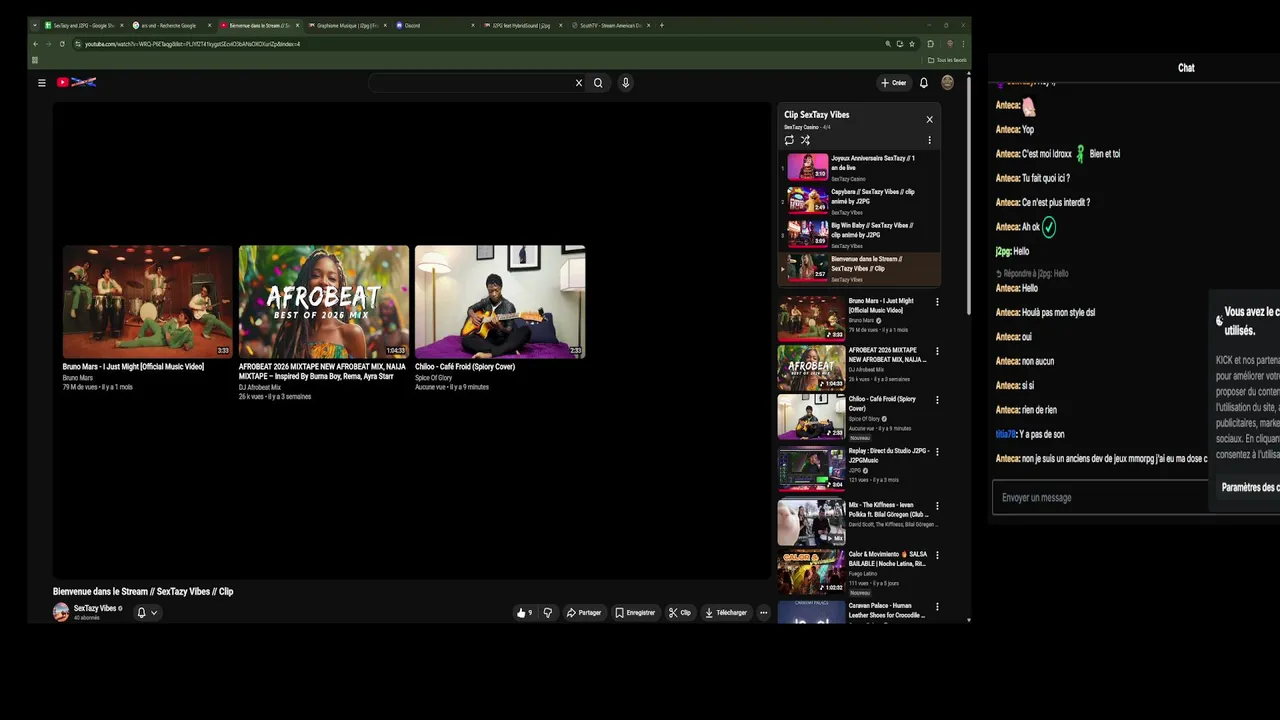Screen dimensions: 1280x720
Task: Open Caravan Palace video options menu
Action: coord(937,606)
